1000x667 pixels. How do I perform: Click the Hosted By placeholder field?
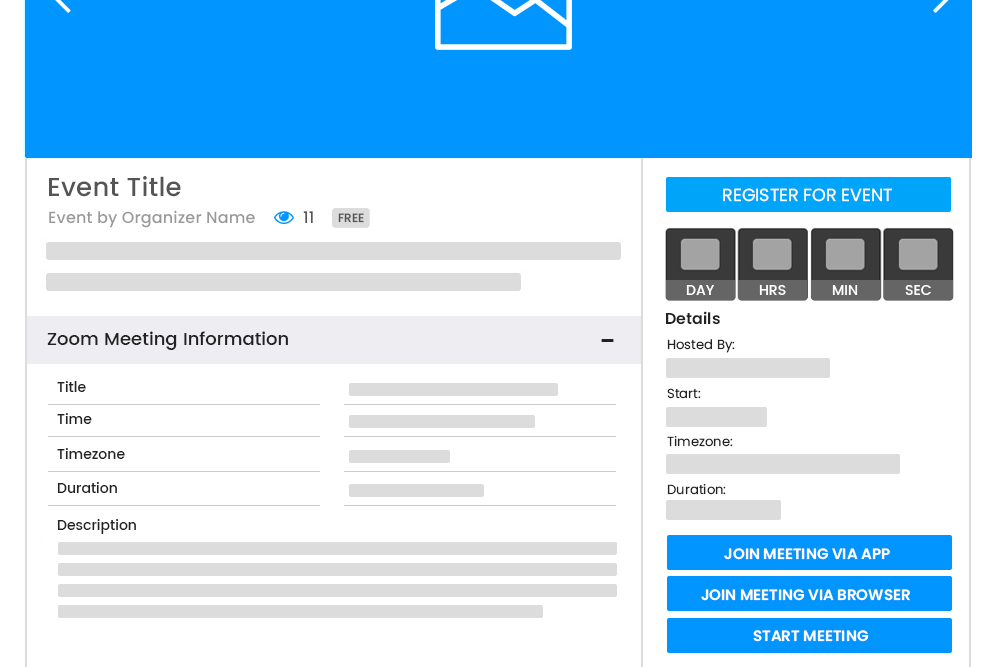[747, 367]
